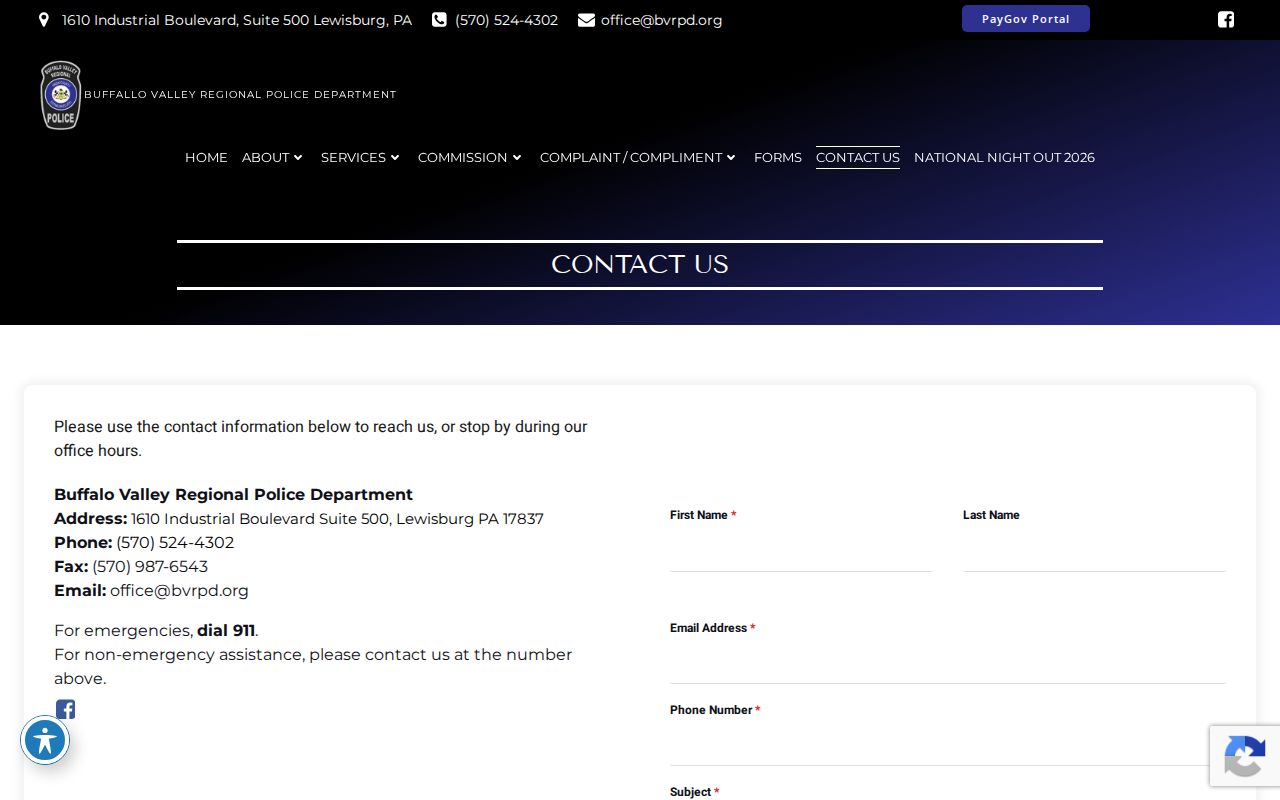
Task: Open the Services menu item
Action: pyautogui.click(x=353, y=158)
